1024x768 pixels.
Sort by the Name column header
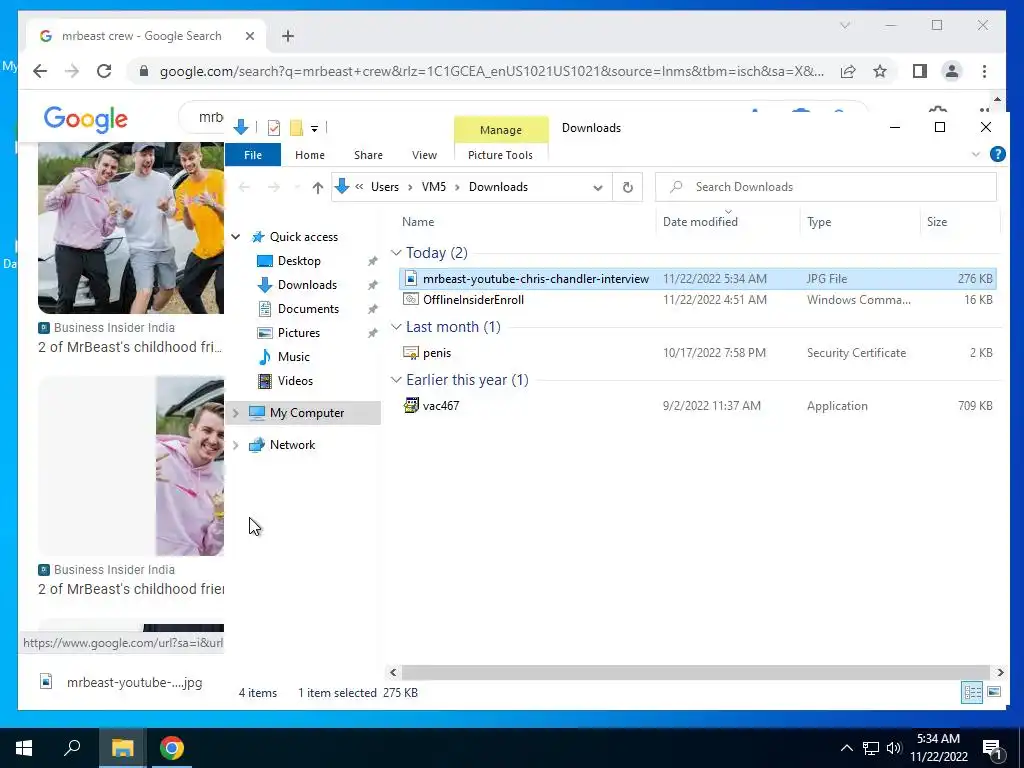click(x=418, y=222)
